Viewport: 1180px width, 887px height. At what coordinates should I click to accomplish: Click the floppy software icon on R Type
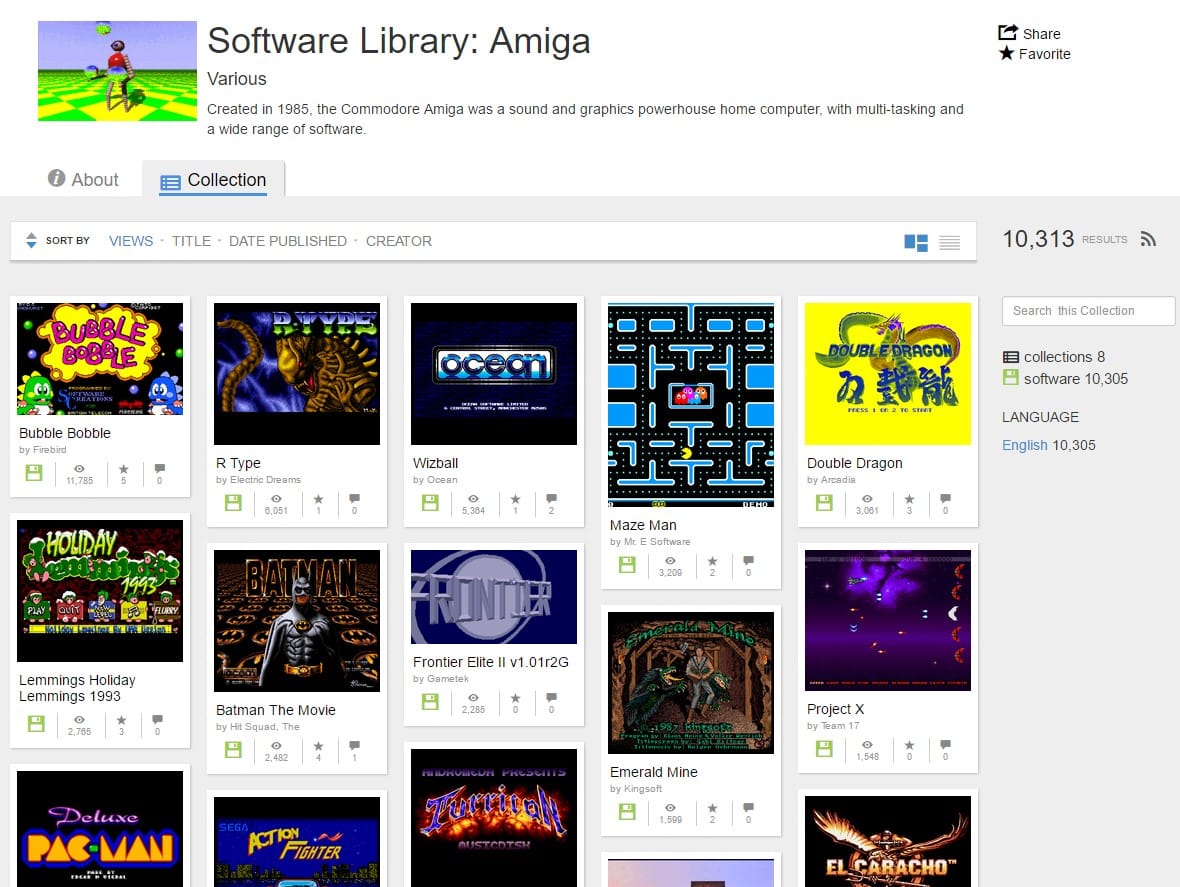(233, 503)
